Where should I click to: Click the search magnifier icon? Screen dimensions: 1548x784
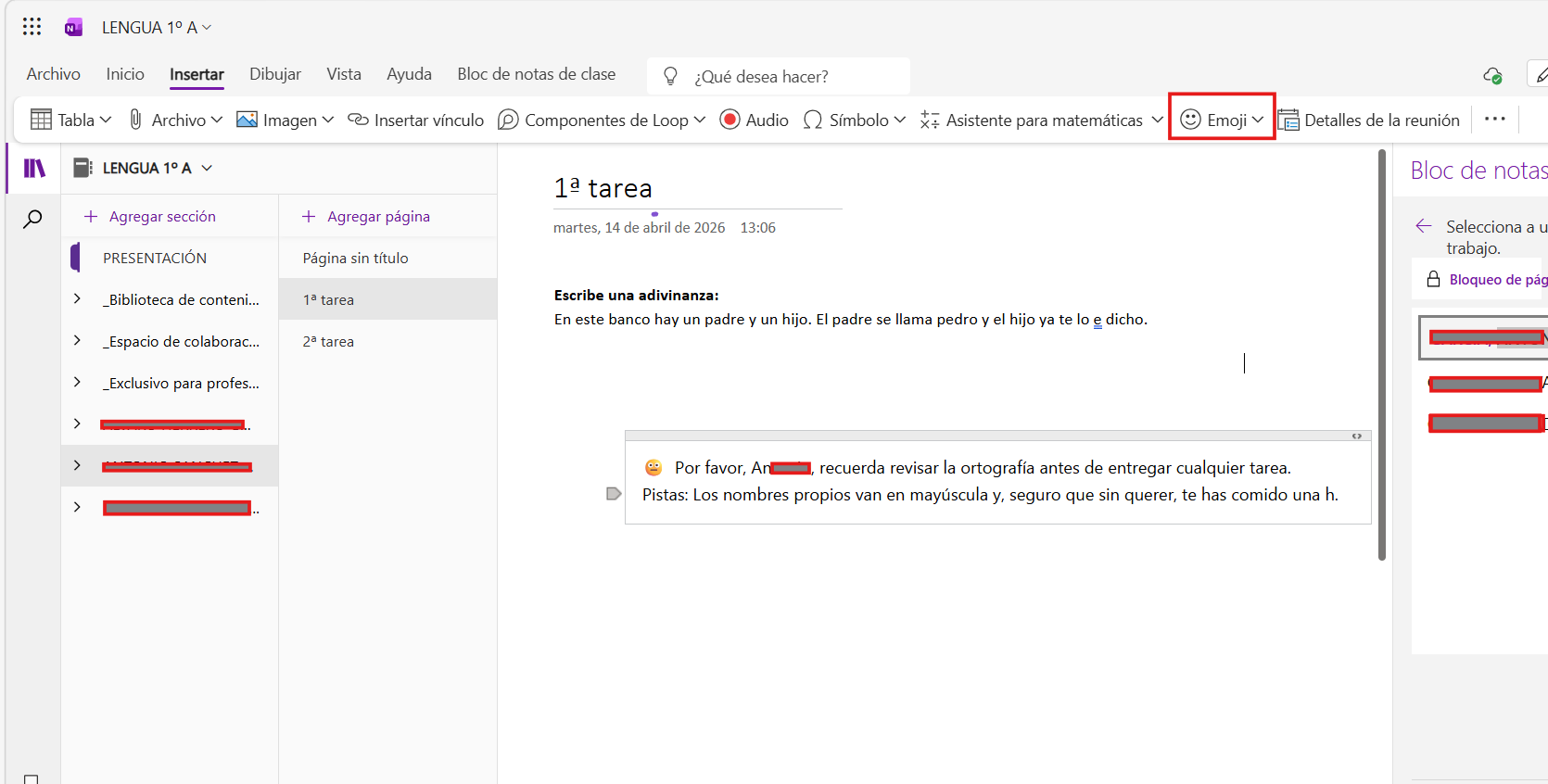(x=32, y=219)
